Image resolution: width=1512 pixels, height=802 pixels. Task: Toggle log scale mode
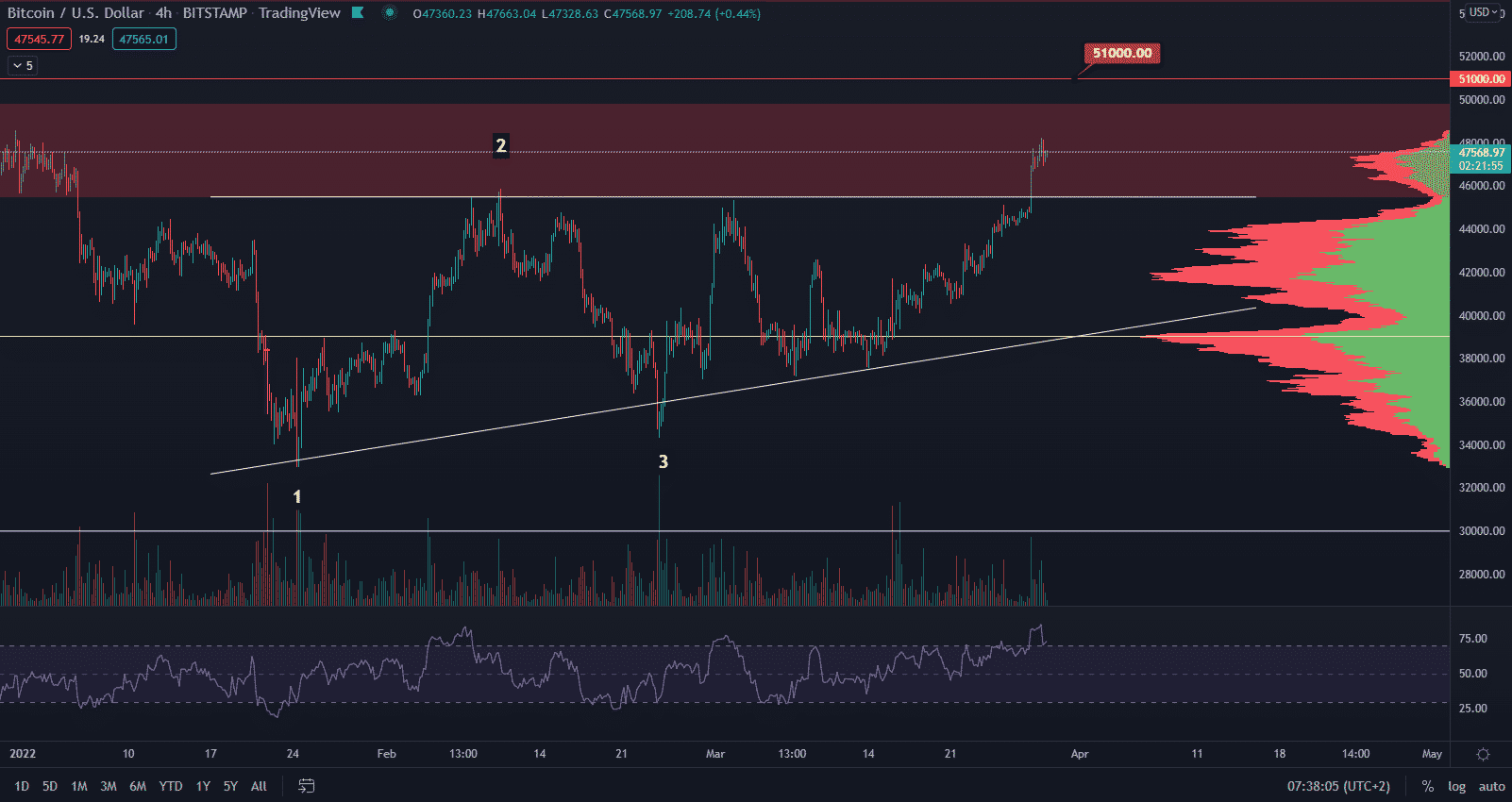tap(1456, 786)
